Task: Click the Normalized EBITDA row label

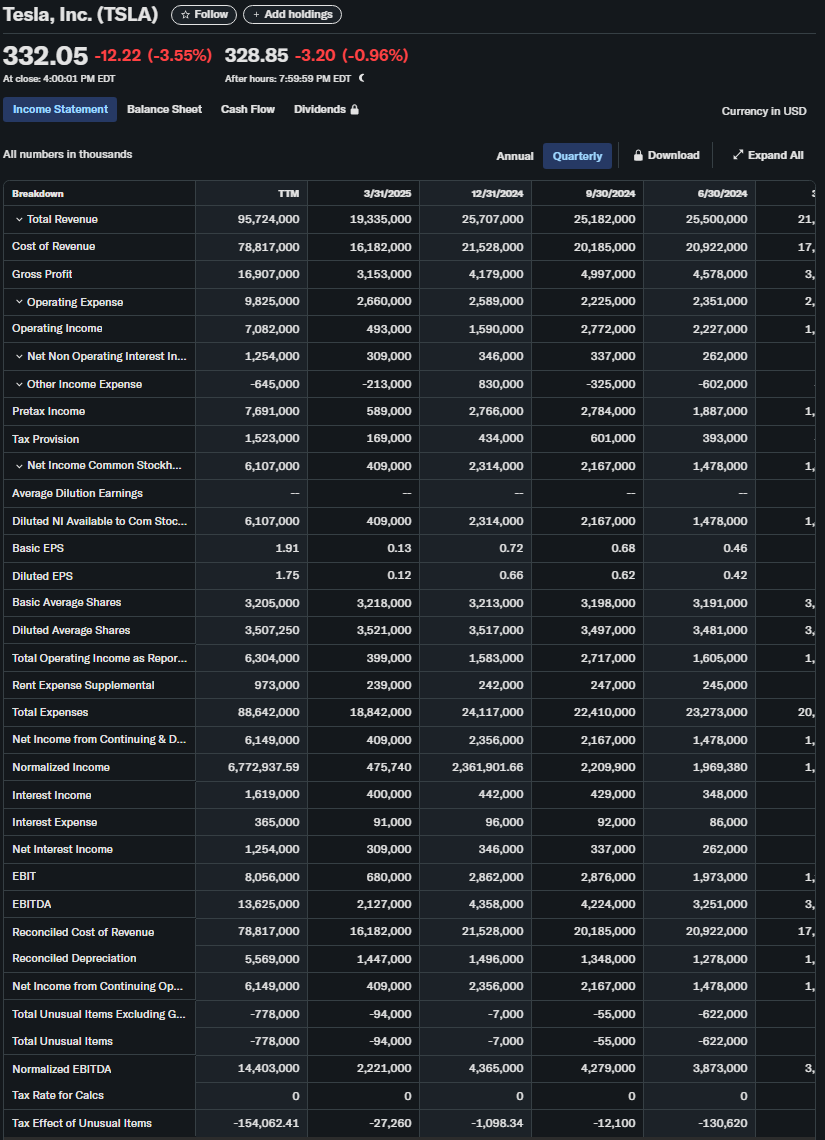Action: (62, 1069)
